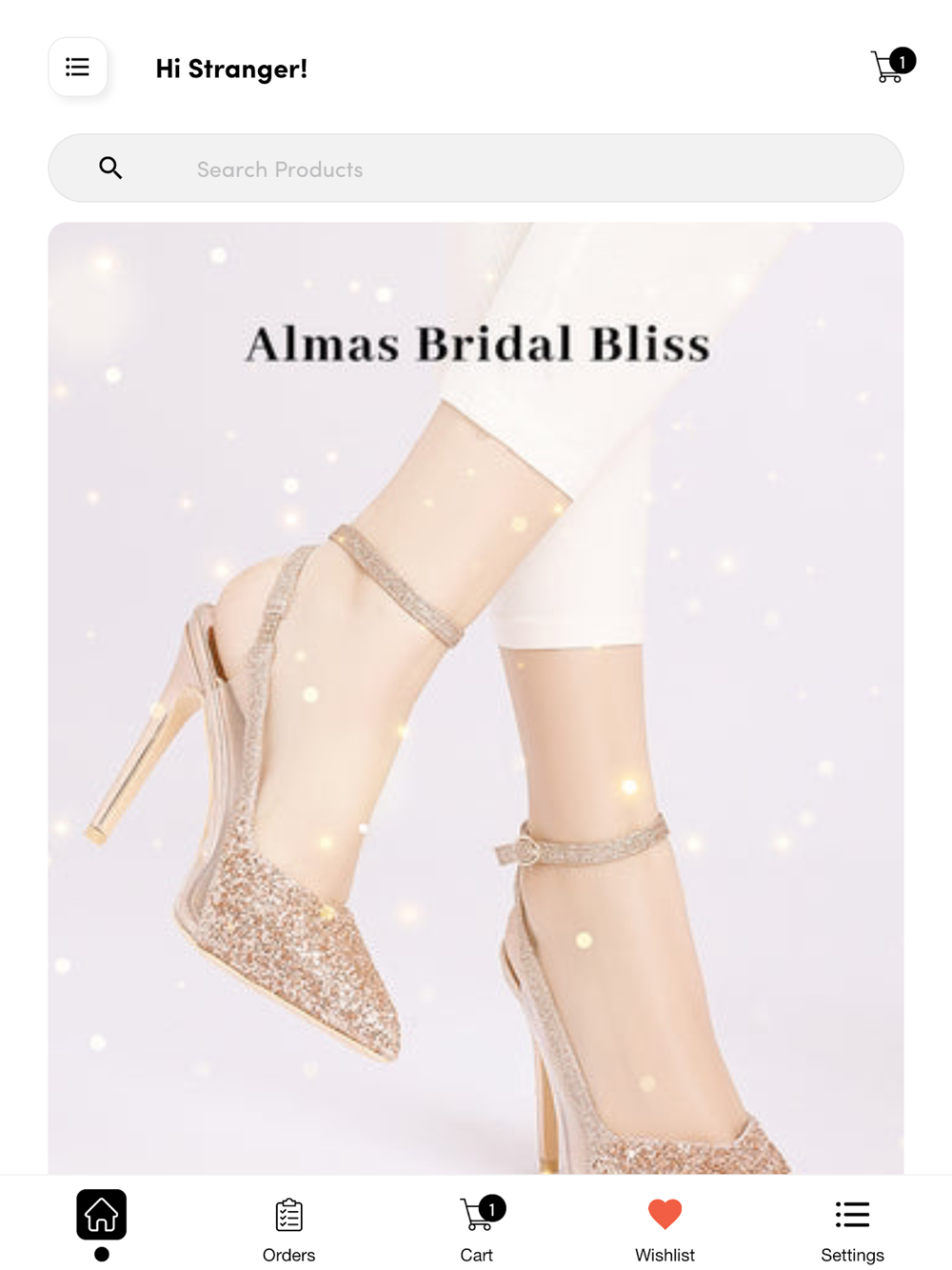Select the Cart tab label

tap(476, 1255)
